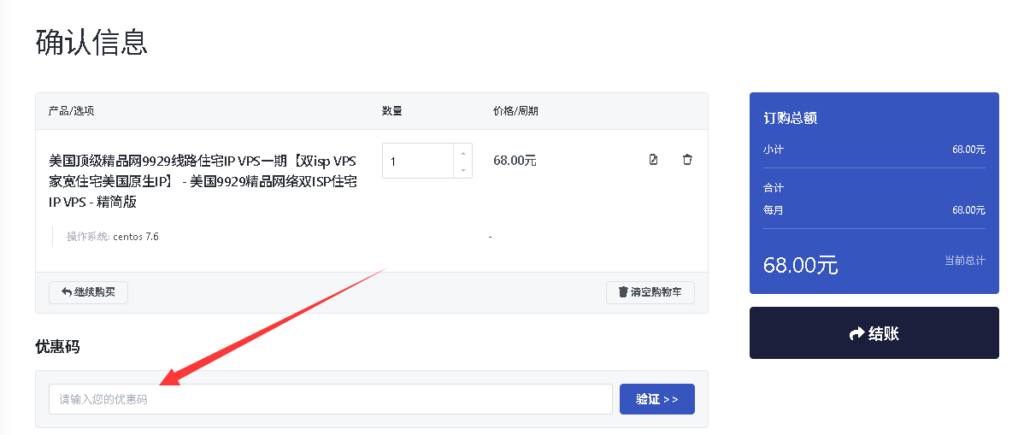This screenshot has width=1024, height=435.
Task: Click the 操作系统: centos 7.6 option text
Action: (x=112, y=237)
